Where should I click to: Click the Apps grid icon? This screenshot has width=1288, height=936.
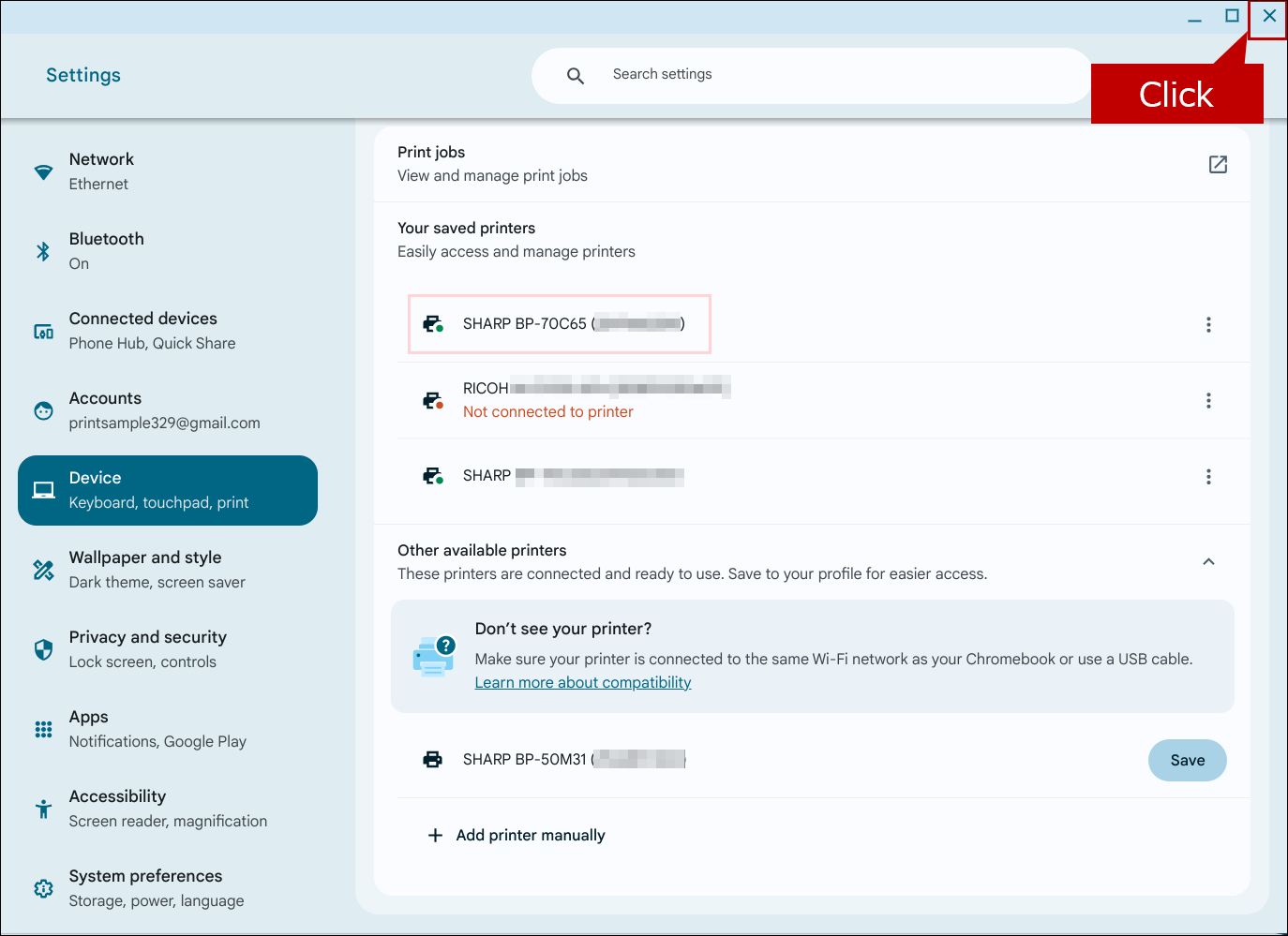[43, 729]
